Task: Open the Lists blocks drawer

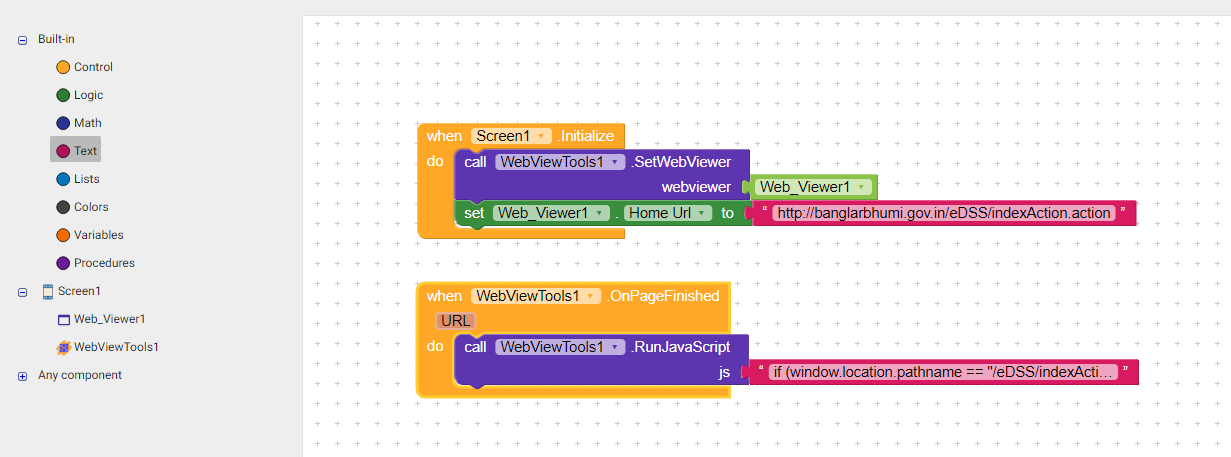Action: [x=78, y=179]
